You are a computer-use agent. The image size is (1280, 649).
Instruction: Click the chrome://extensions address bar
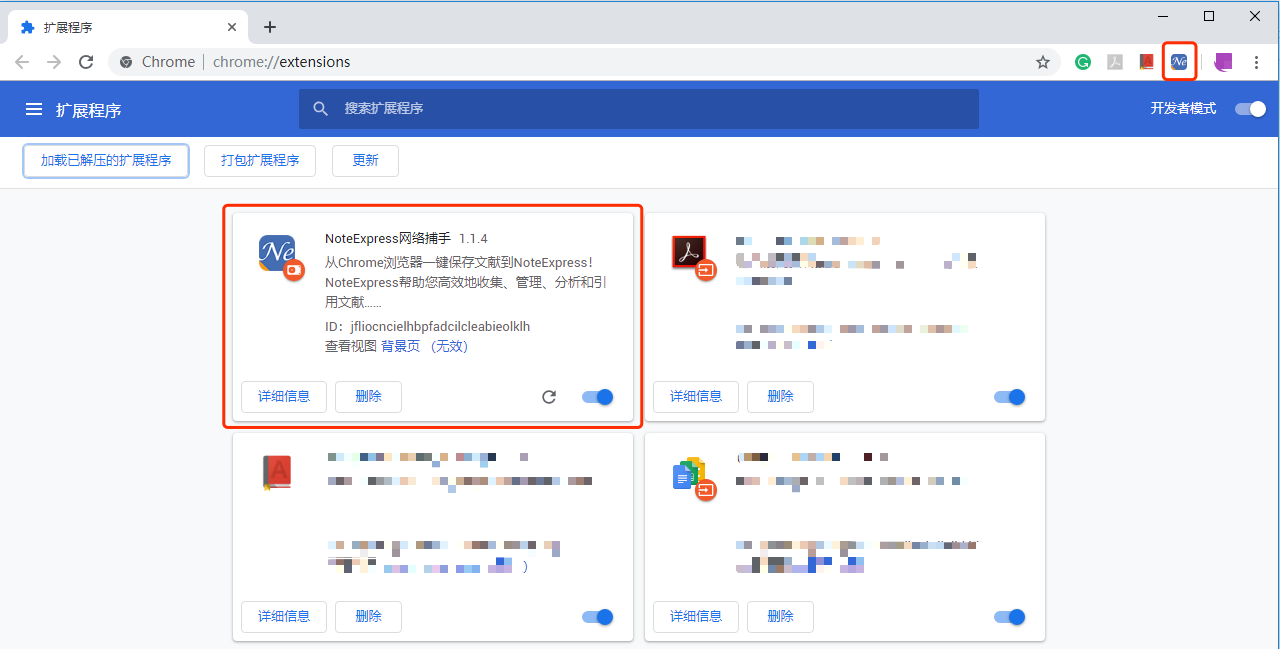click(585, 62)
